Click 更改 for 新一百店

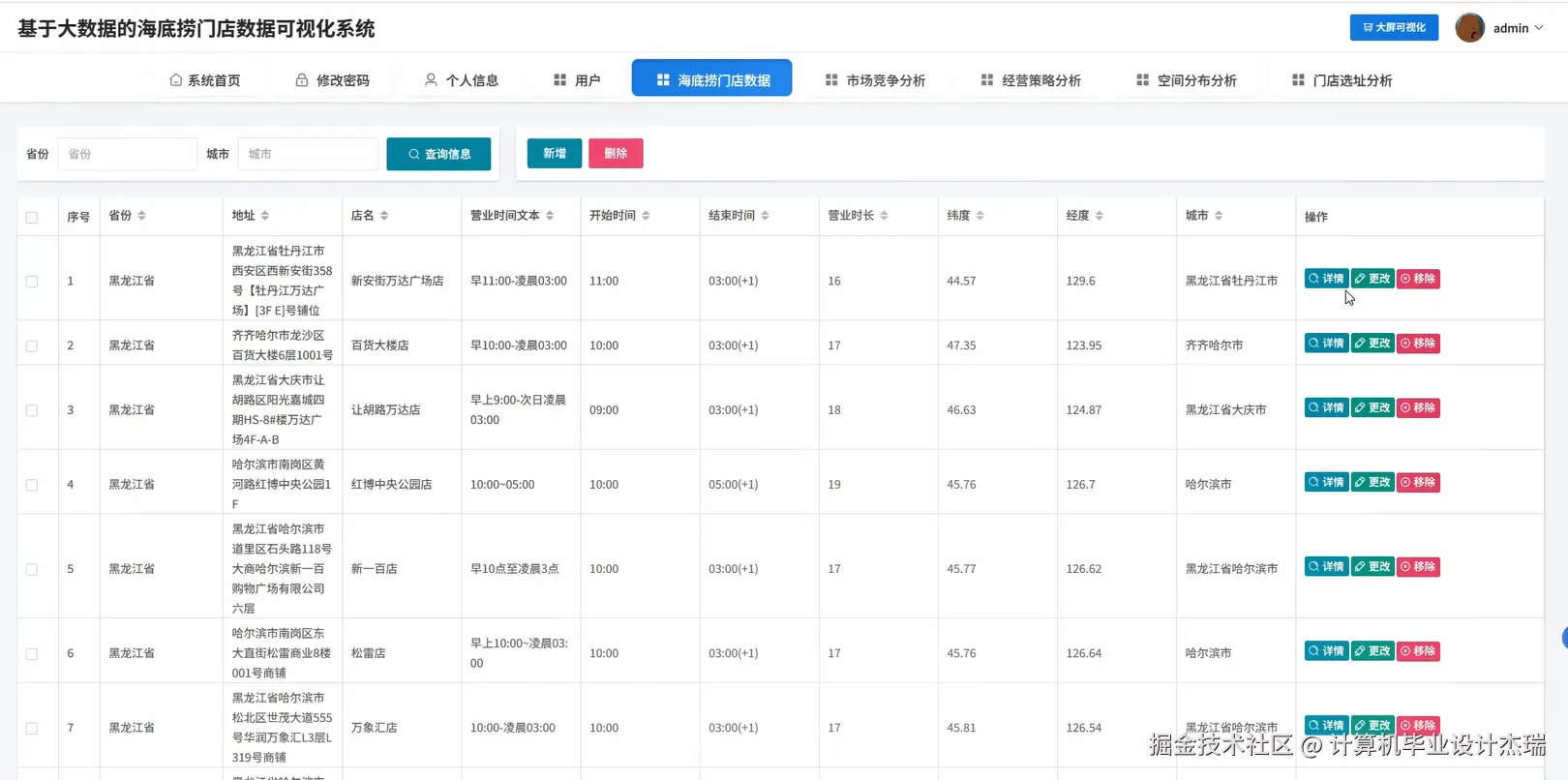1372,567
